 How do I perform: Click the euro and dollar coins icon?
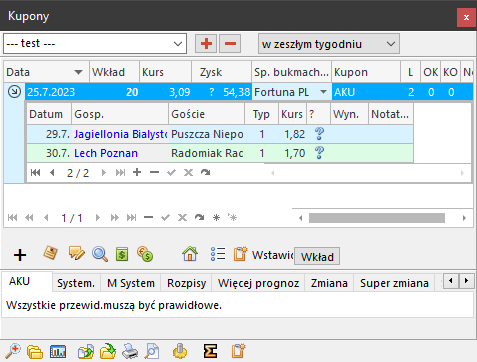pyautogui.click(x=145, y=254)
